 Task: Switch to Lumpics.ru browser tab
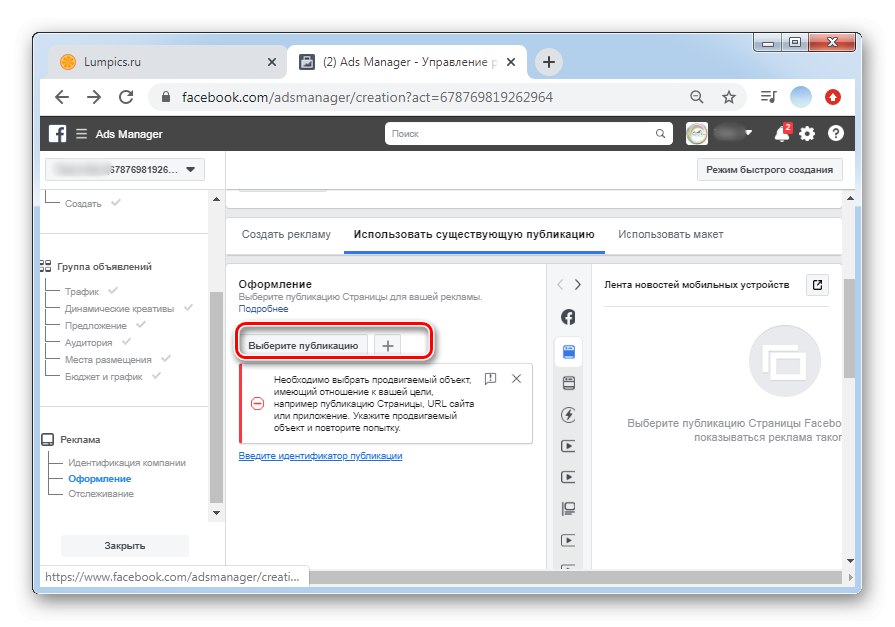166,62
